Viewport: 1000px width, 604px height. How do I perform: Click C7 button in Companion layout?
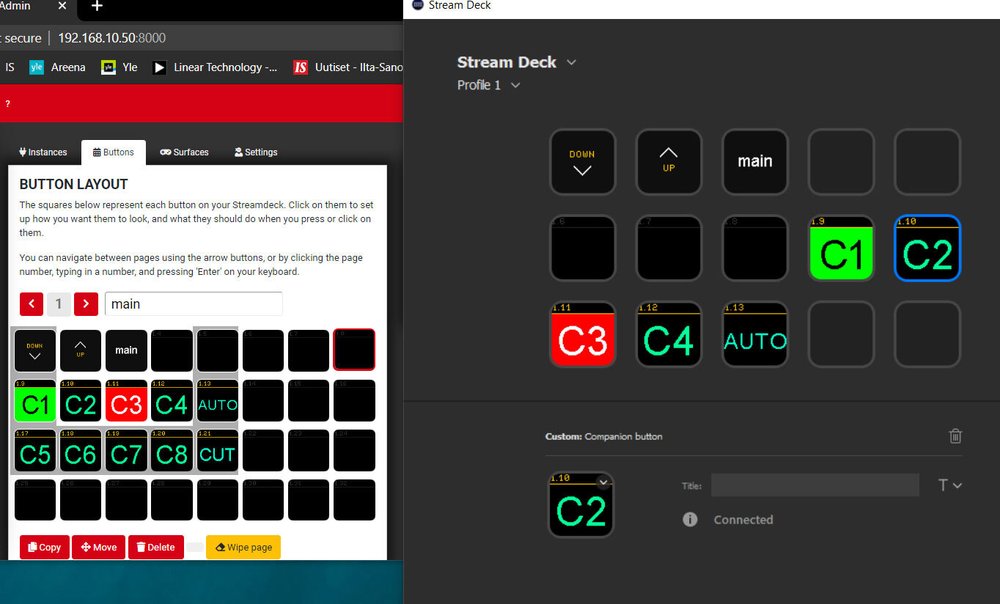(x=126, y=450)
